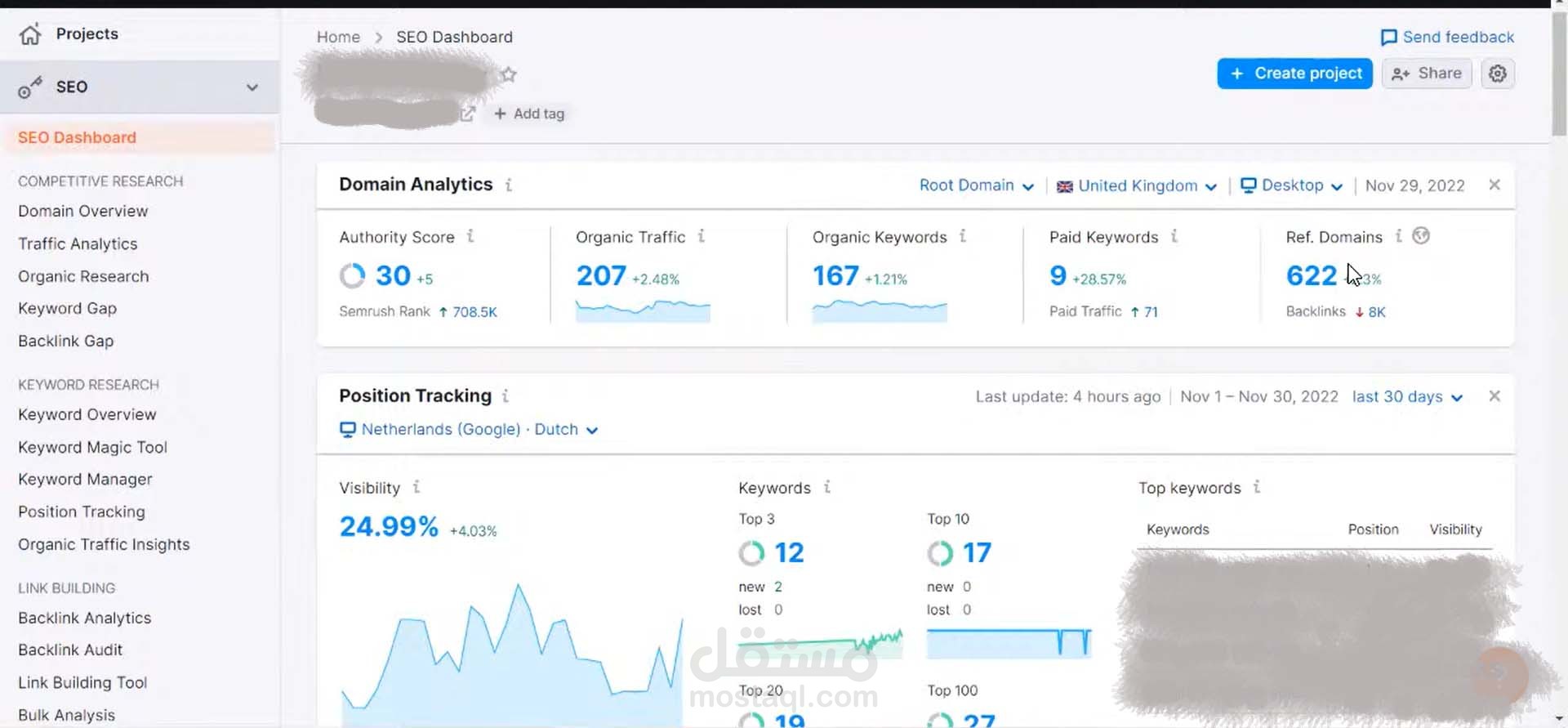
Task: Show Position Tracking info tooltip
Action: (x=506, y=396)
